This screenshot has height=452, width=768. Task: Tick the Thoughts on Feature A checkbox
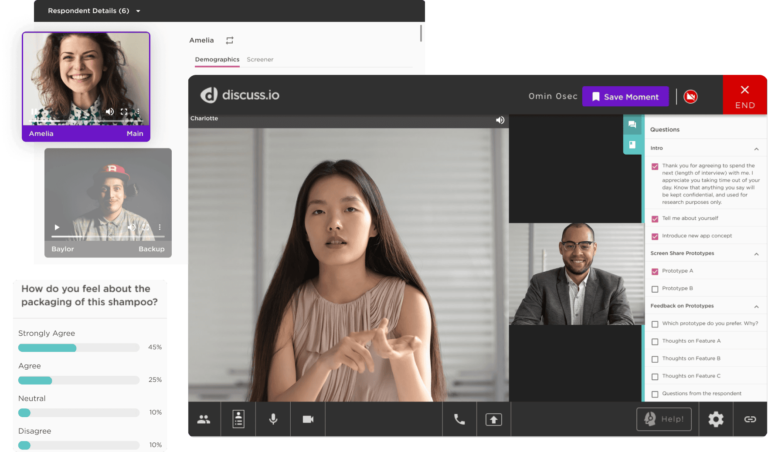[655, 341]
